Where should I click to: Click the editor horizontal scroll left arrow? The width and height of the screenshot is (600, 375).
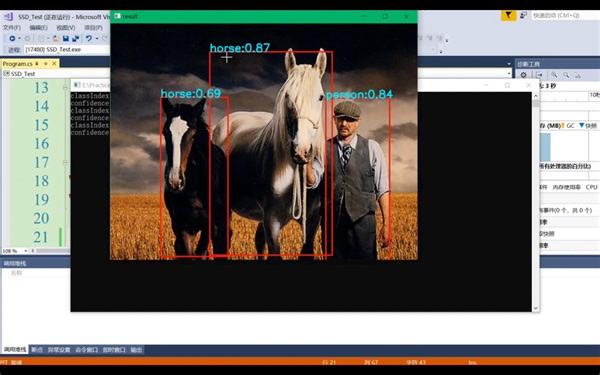[33, 251]
